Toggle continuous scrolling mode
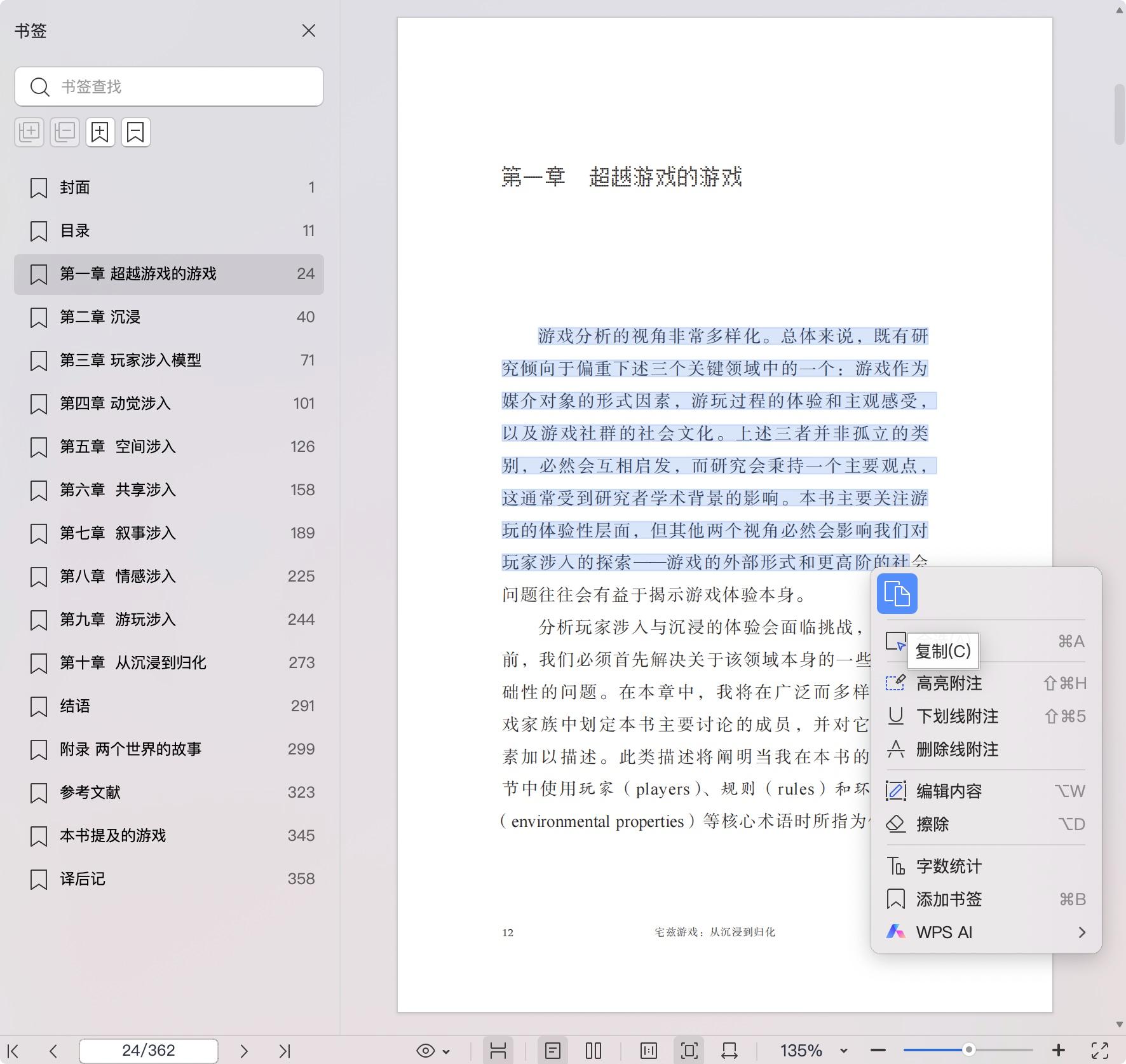1126x1064 pixels. point(498,1051)
